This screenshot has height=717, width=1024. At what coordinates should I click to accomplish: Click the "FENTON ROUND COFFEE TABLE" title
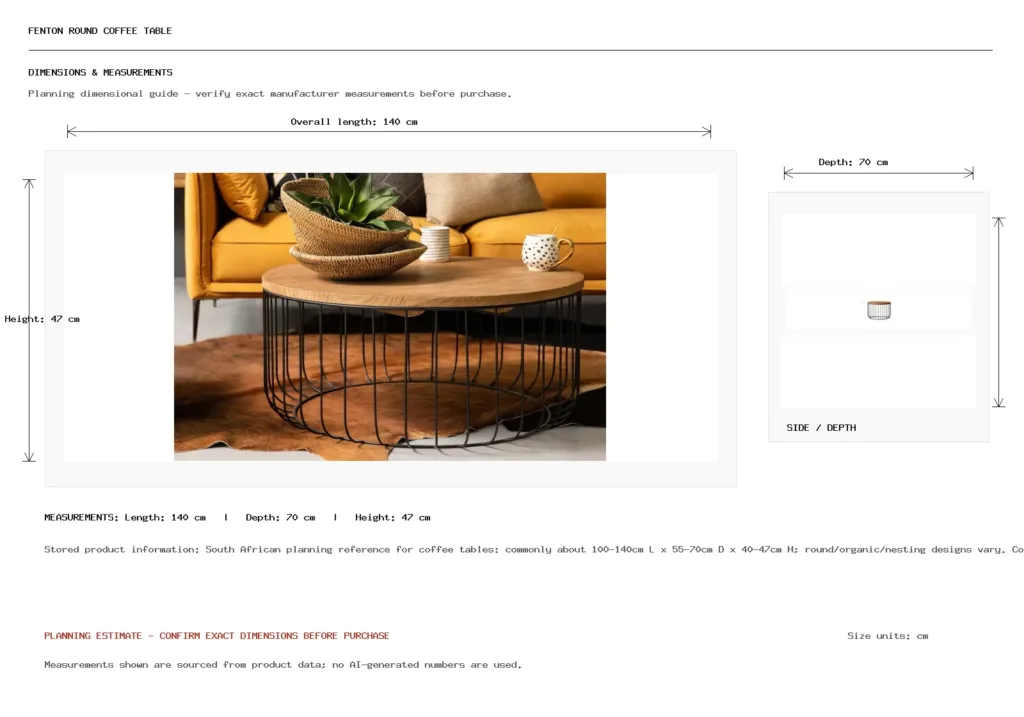pyautogui.click(x=100, y=31)
